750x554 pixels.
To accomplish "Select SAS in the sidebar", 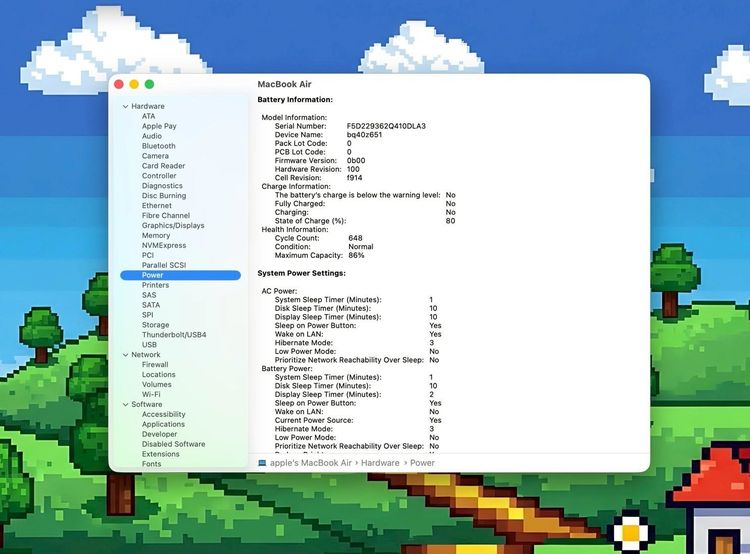I will coord(149,295).
